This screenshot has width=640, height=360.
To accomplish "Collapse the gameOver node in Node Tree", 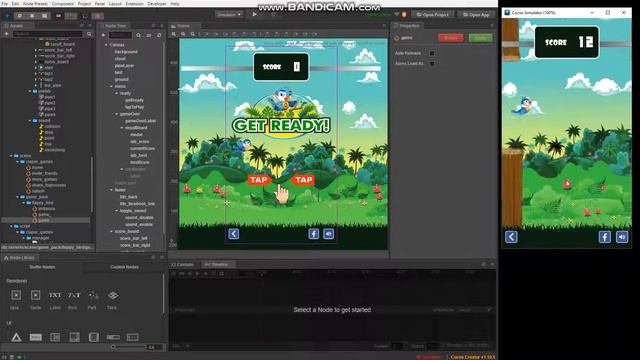I will (116, 114).
